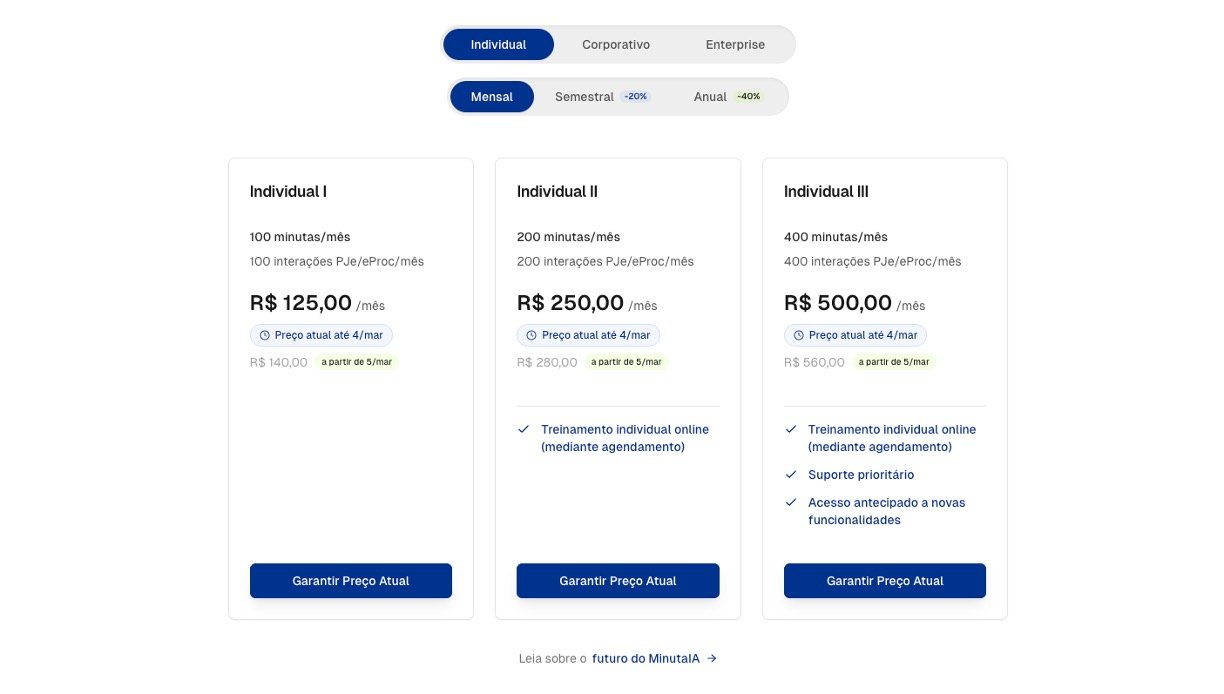The image size is (1224, 694).
Task: Click clock icon in Individual I price badge
Action: pyautogui.click(x=265, y=336)
